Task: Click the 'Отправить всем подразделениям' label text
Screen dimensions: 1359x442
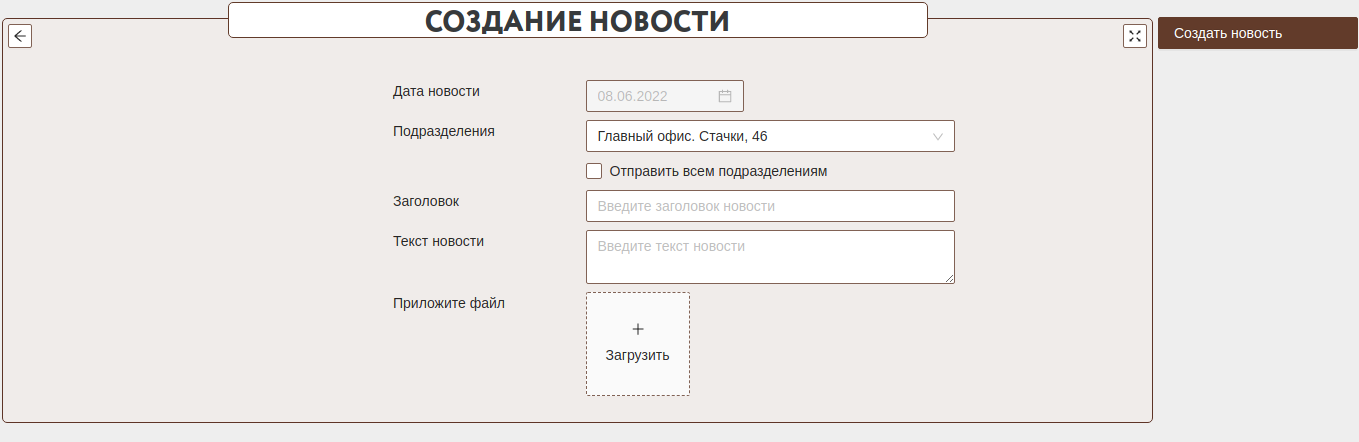Action: tap(718, 171)
